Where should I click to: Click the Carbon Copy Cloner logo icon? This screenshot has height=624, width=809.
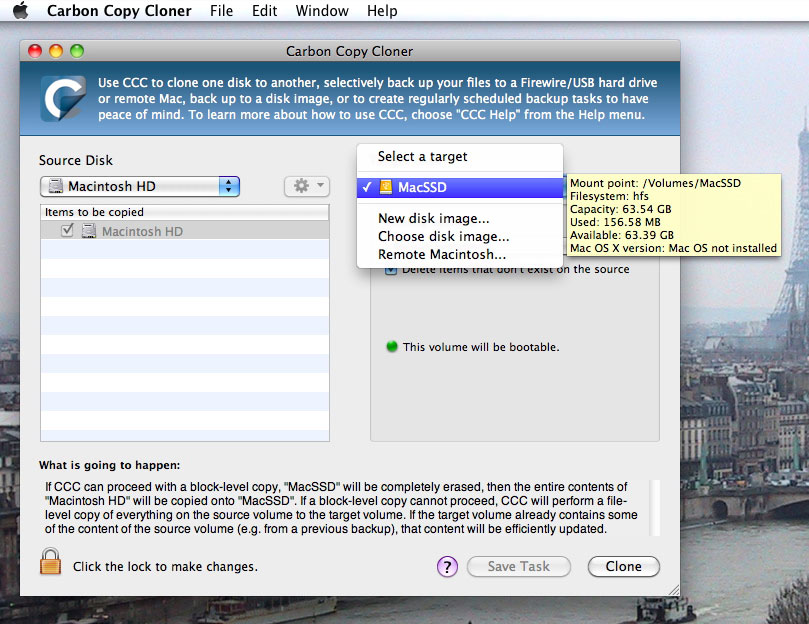tap(63, 99)
